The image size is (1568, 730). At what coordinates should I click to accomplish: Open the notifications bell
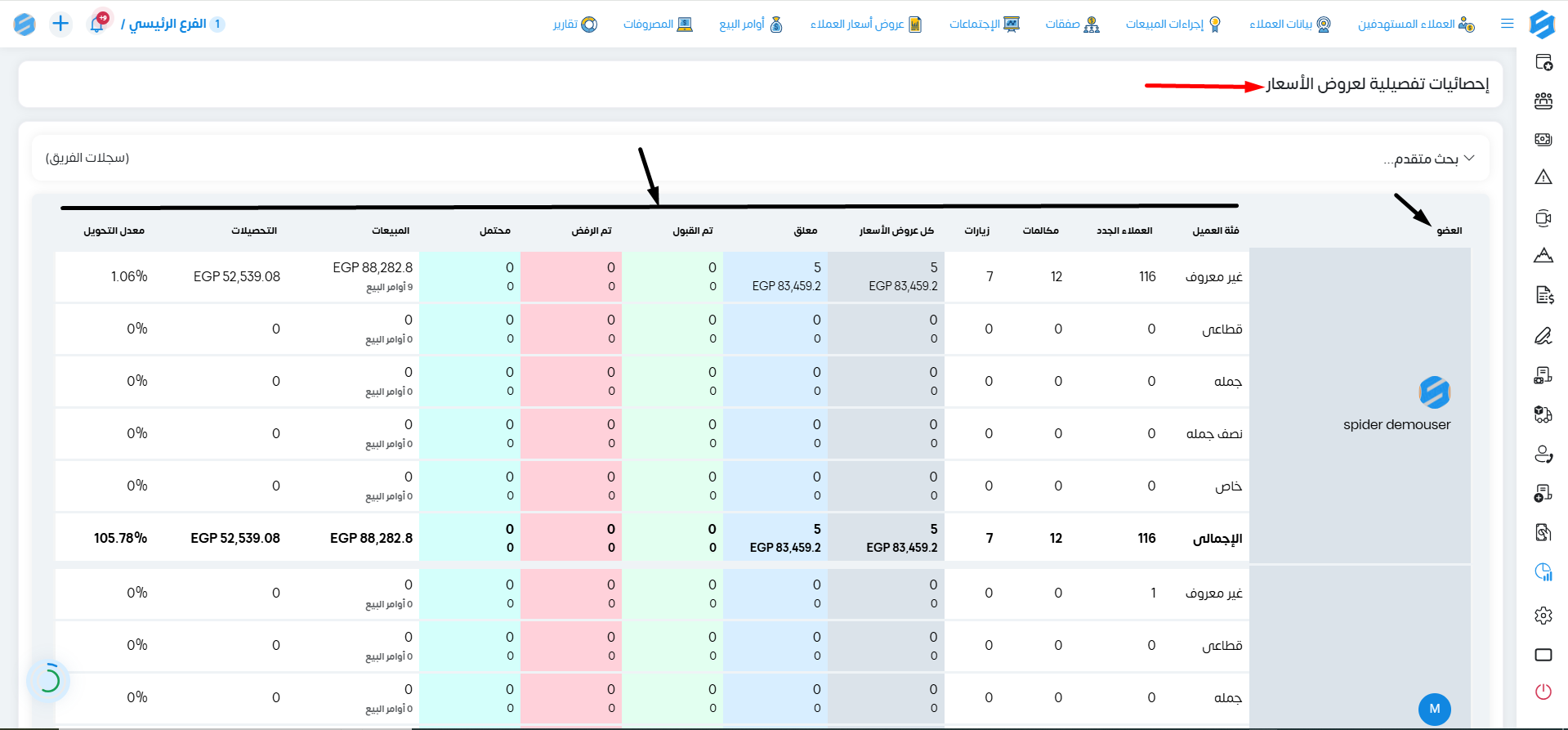[97, 24]
